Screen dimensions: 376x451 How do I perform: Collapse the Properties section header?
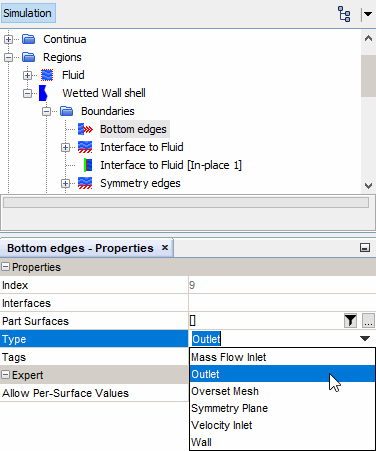5,267
